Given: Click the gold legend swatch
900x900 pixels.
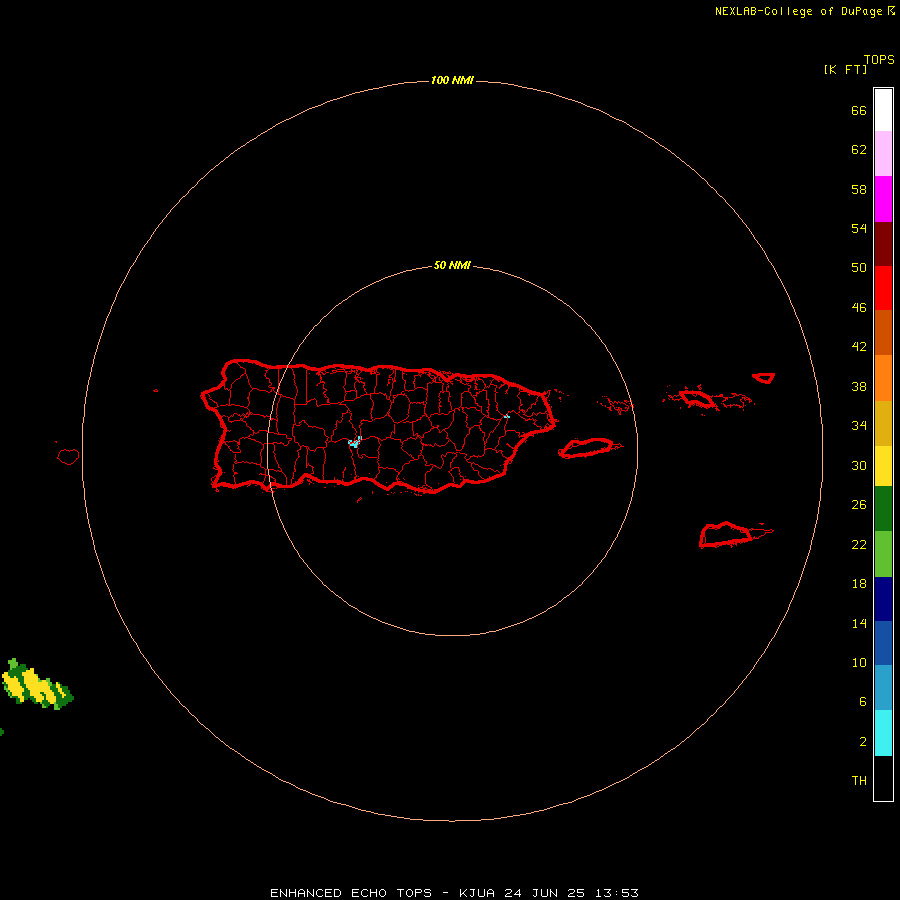Looking at the screenshot, I should pyautogui.click(x=883, y=423).
